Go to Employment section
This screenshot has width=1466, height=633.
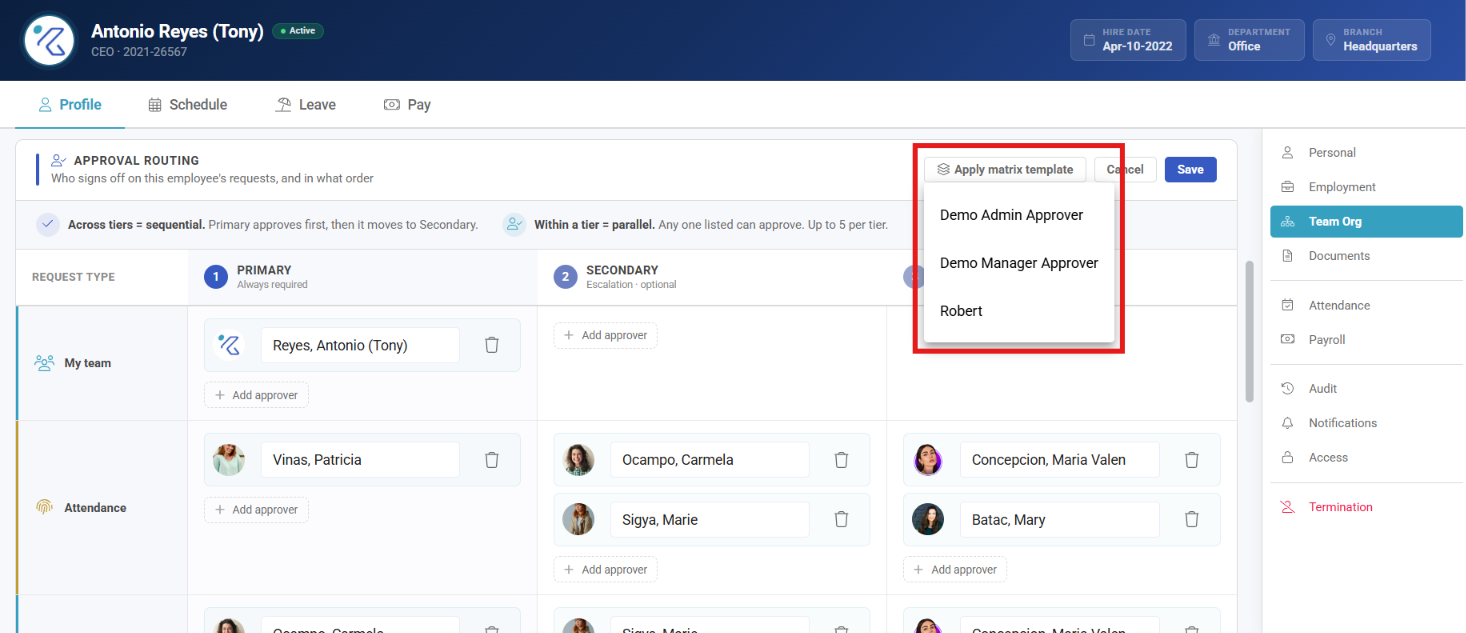click(1366, 187)
